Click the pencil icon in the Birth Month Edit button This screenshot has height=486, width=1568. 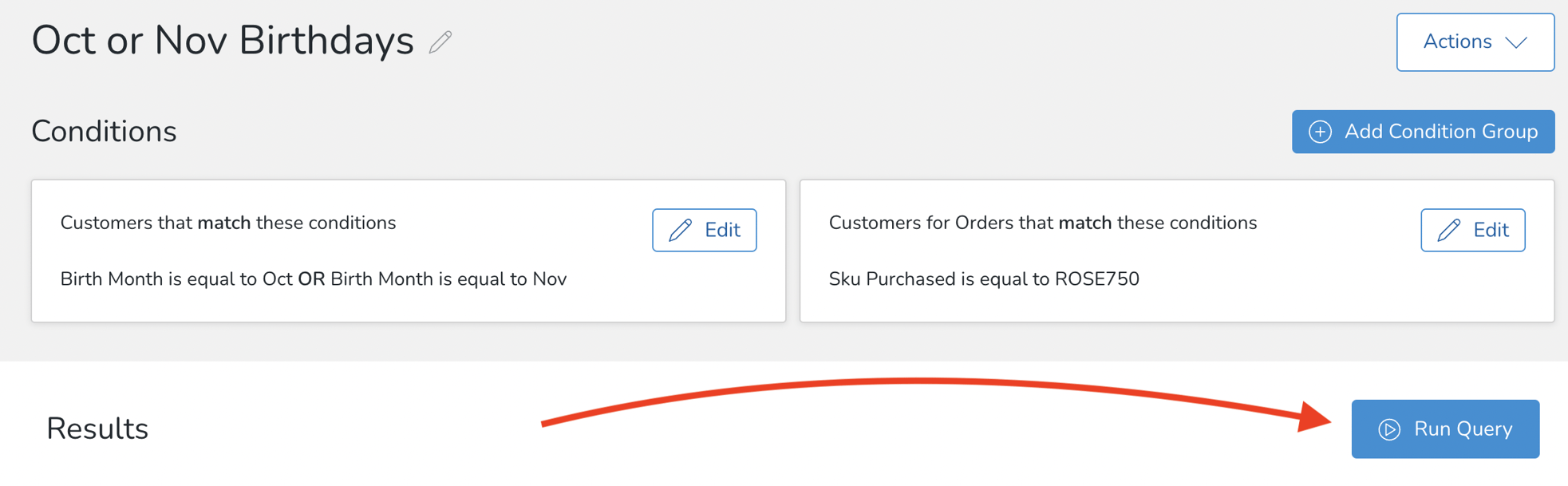[x=681, y=231]
